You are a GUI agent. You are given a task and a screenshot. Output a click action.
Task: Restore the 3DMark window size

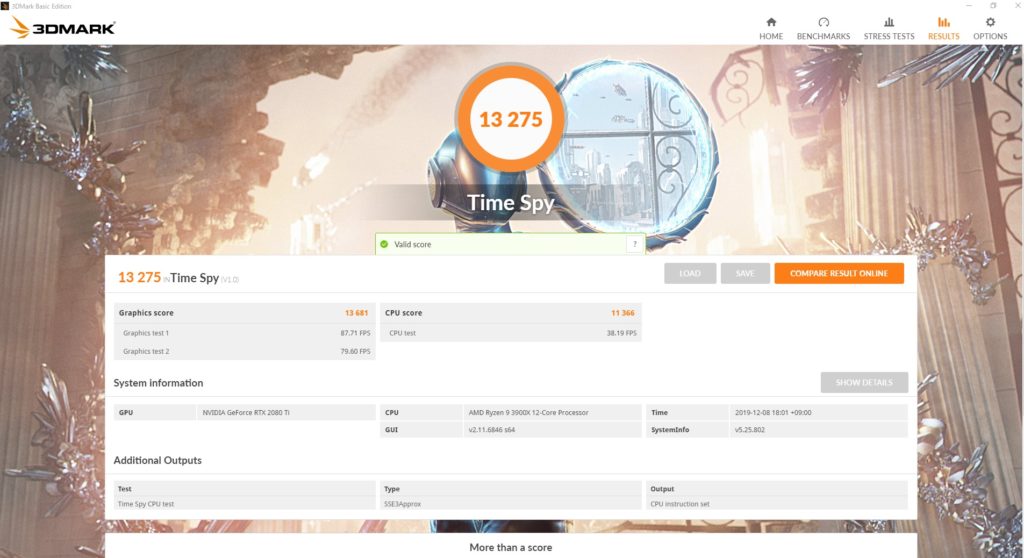click(993, 5)
